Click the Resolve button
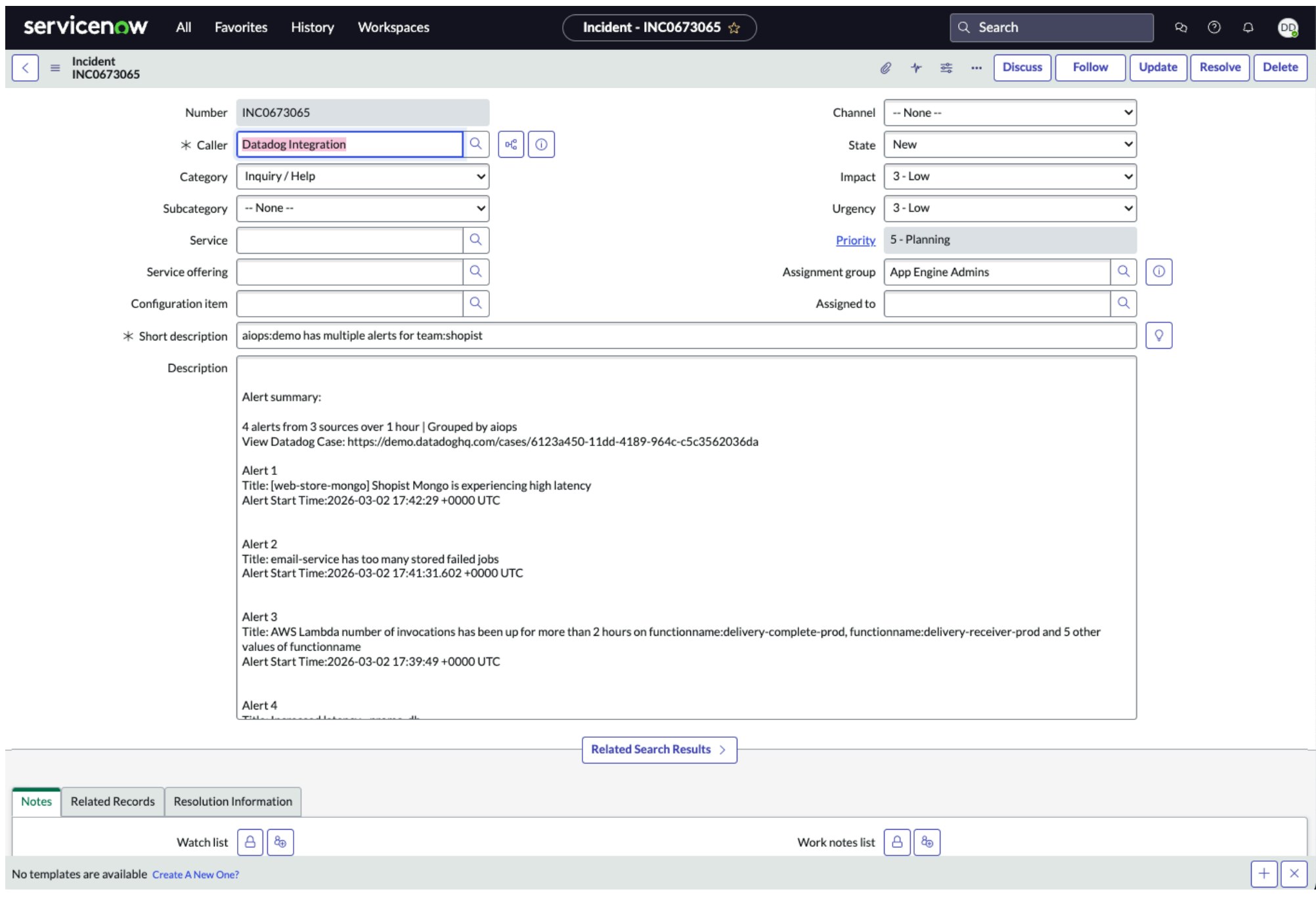This screenshot has height=900, width=1316. click(x=1220, y=67)
